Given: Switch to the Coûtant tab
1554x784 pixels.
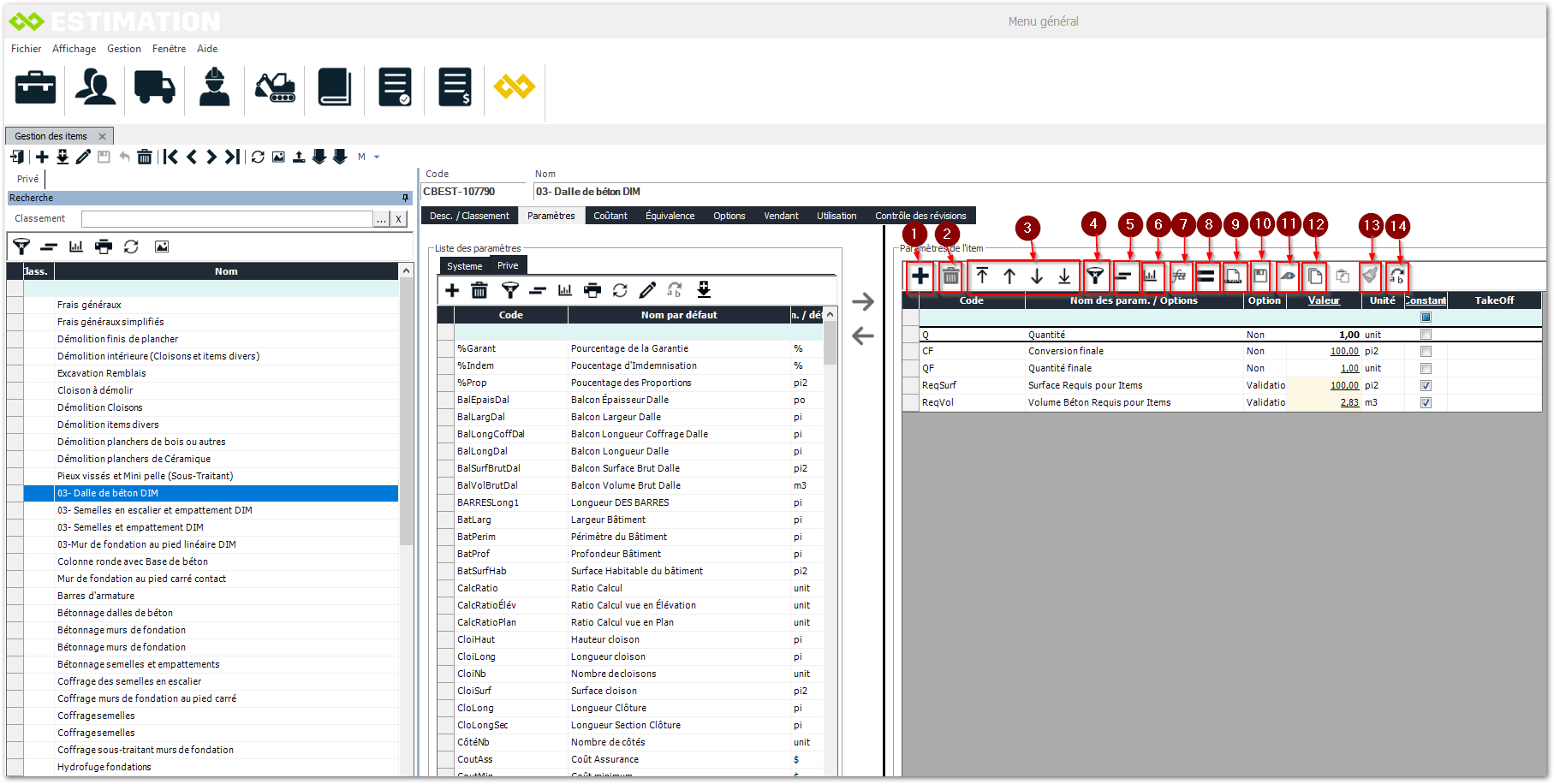Looking at the screenshot, I should click(610, 216).
